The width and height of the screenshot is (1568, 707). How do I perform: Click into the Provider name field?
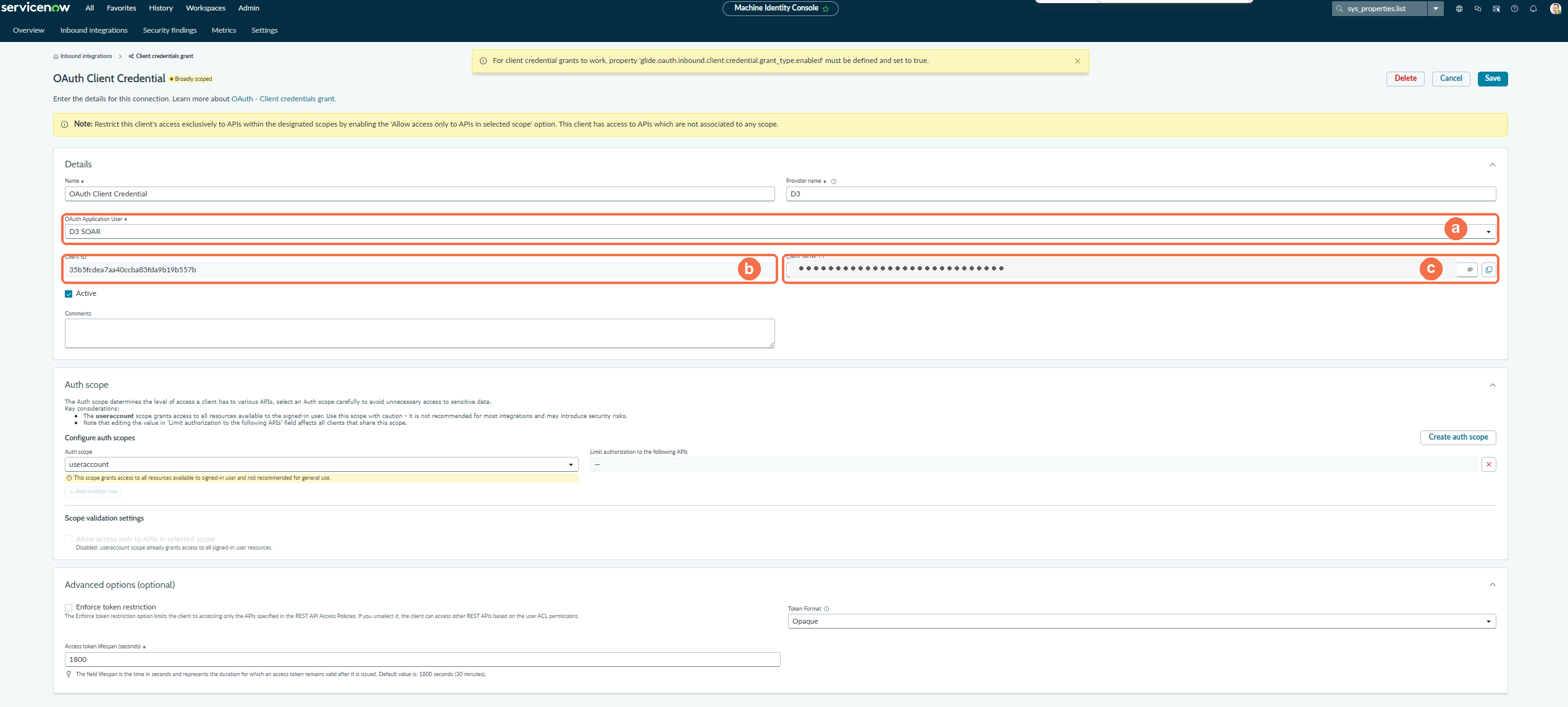pyautogui.click(x=1141, y=194)
